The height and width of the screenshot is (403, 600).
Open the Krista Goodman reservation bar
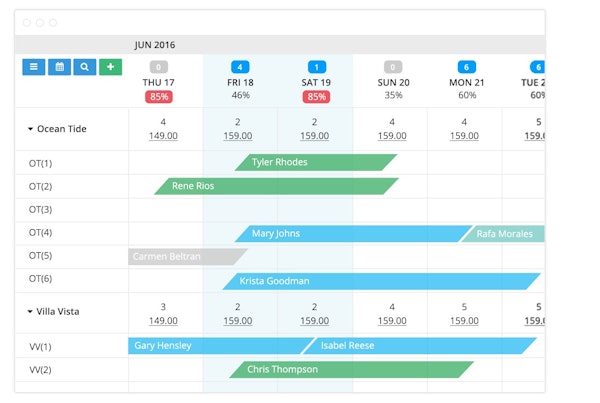click(x=381, y=281)
